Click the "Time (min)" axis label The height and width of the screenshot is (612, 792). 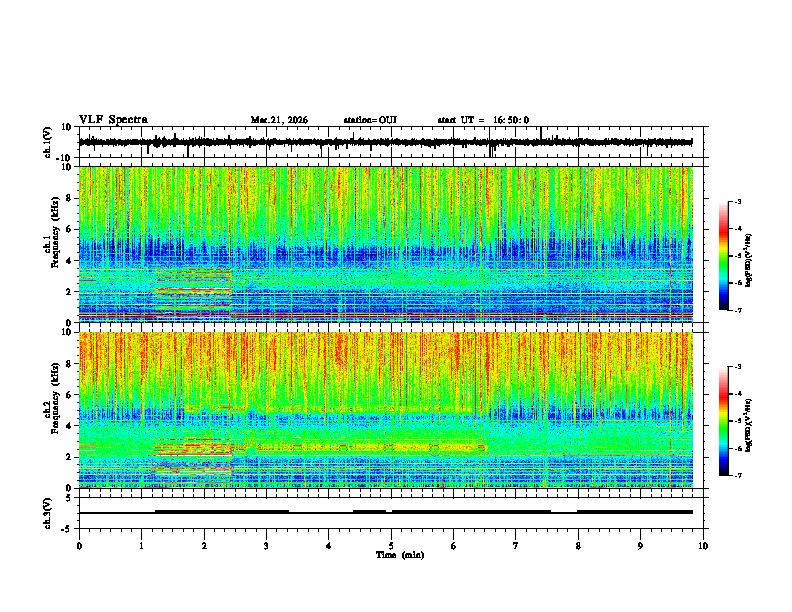[x=400, y=555]
